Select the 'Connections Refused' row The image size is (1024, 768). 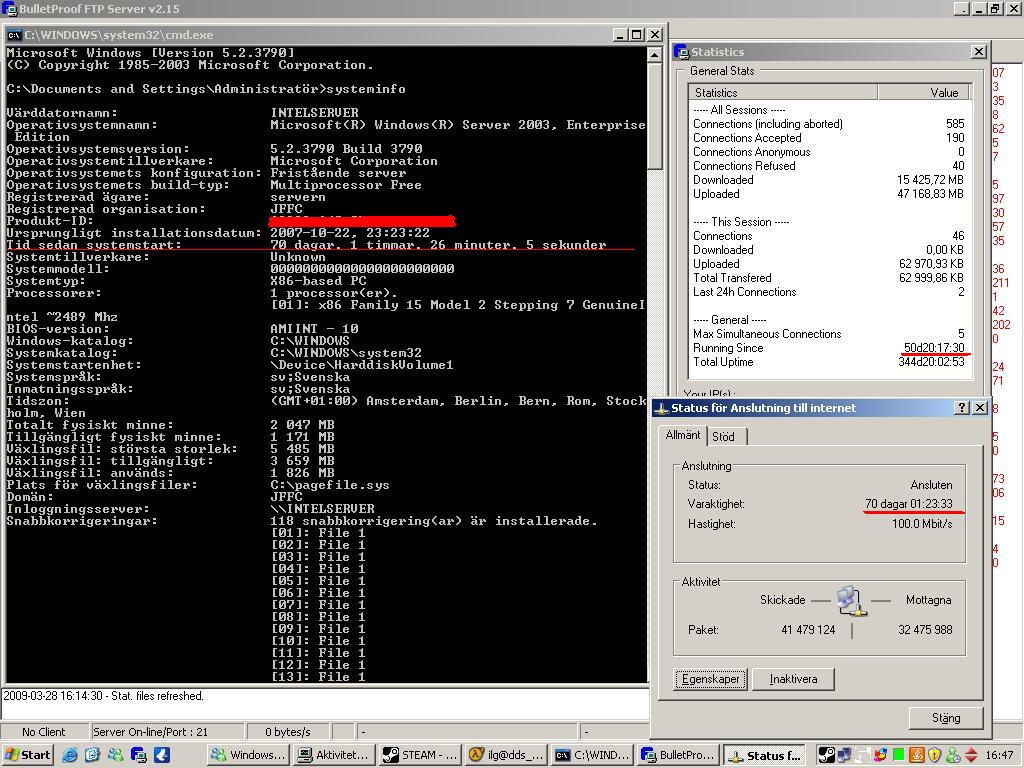(829, 166)
